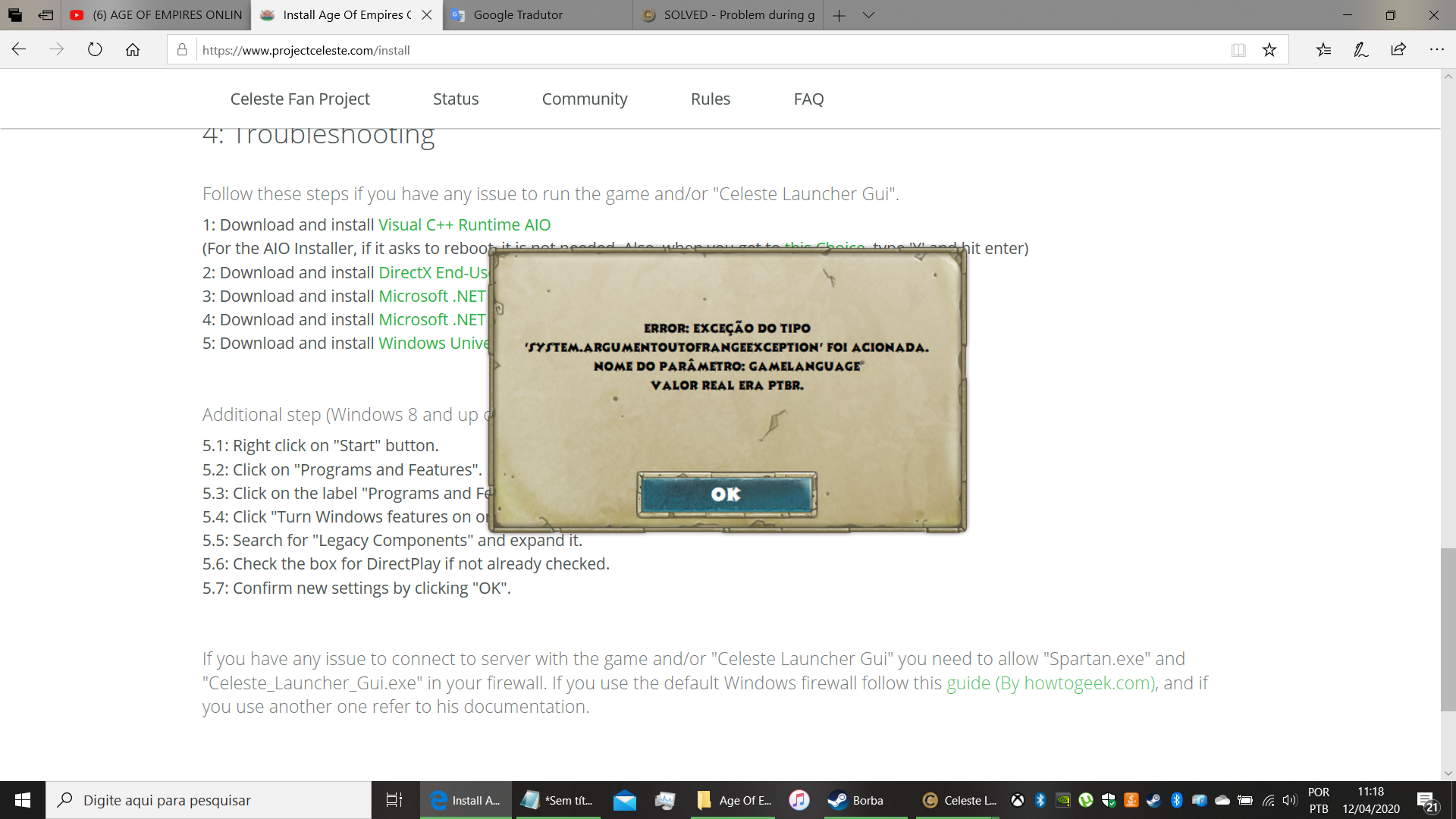1456x819 pixels.
Task: Open Steam Borba taskbar icon
Action: coord(857,800)
